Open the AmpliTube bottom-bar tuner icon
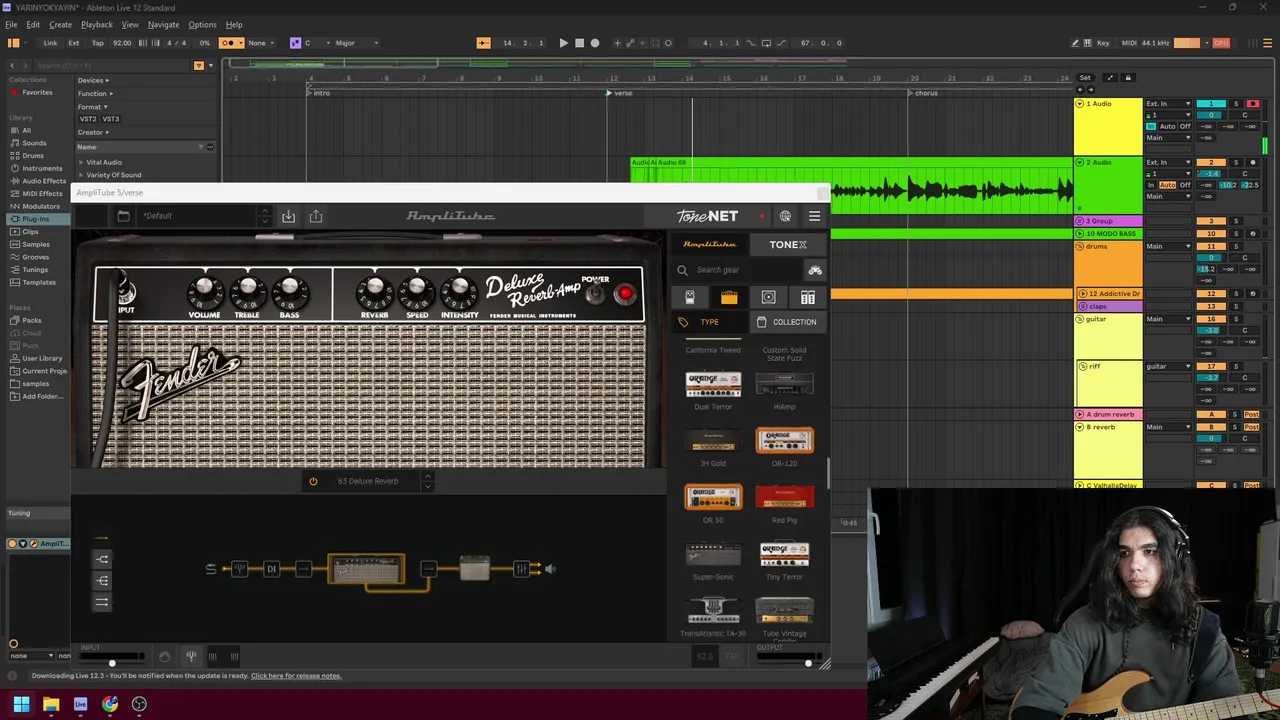Image resolution: width=1280 pixels, height=720 pixels. point(191,656)
